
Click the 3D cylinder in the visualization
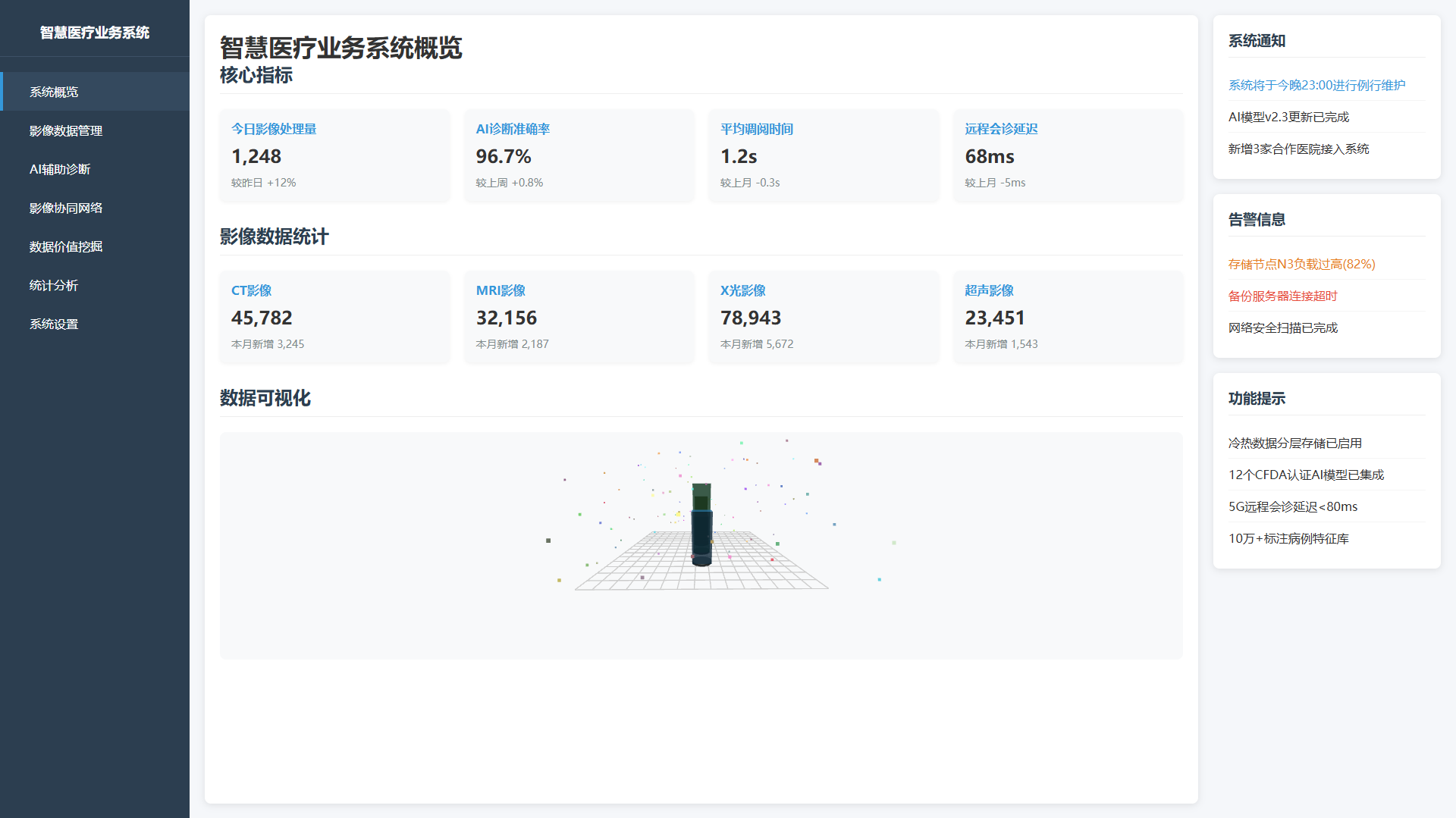coord(701,527)
